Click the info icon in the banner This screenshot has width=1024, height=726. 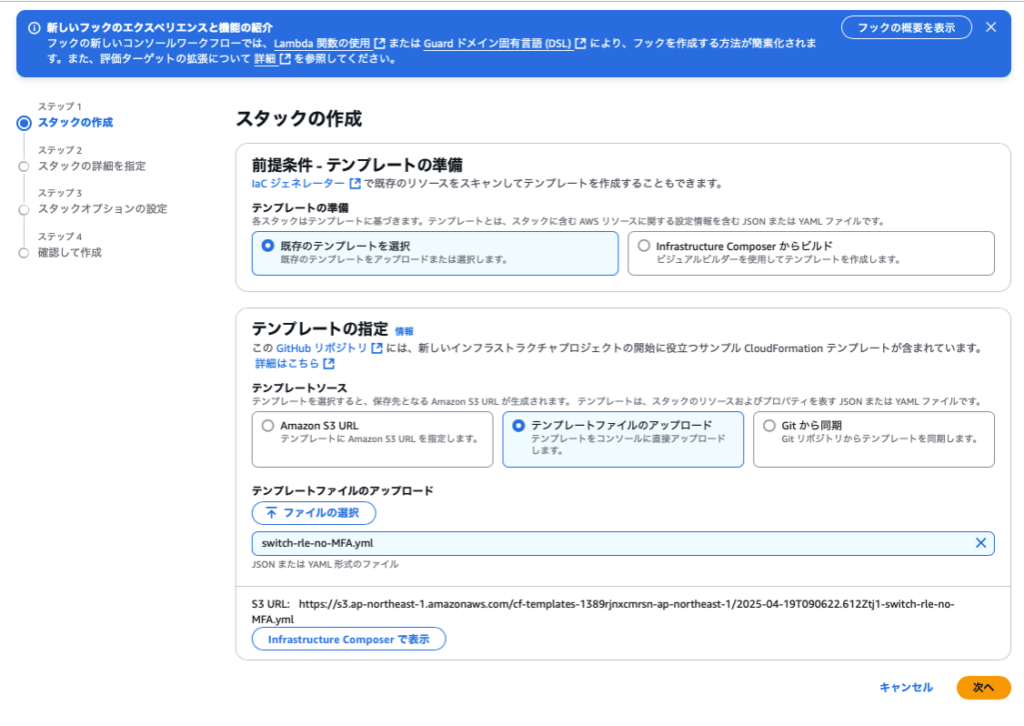pyautogui.click(x=34, y=28)
